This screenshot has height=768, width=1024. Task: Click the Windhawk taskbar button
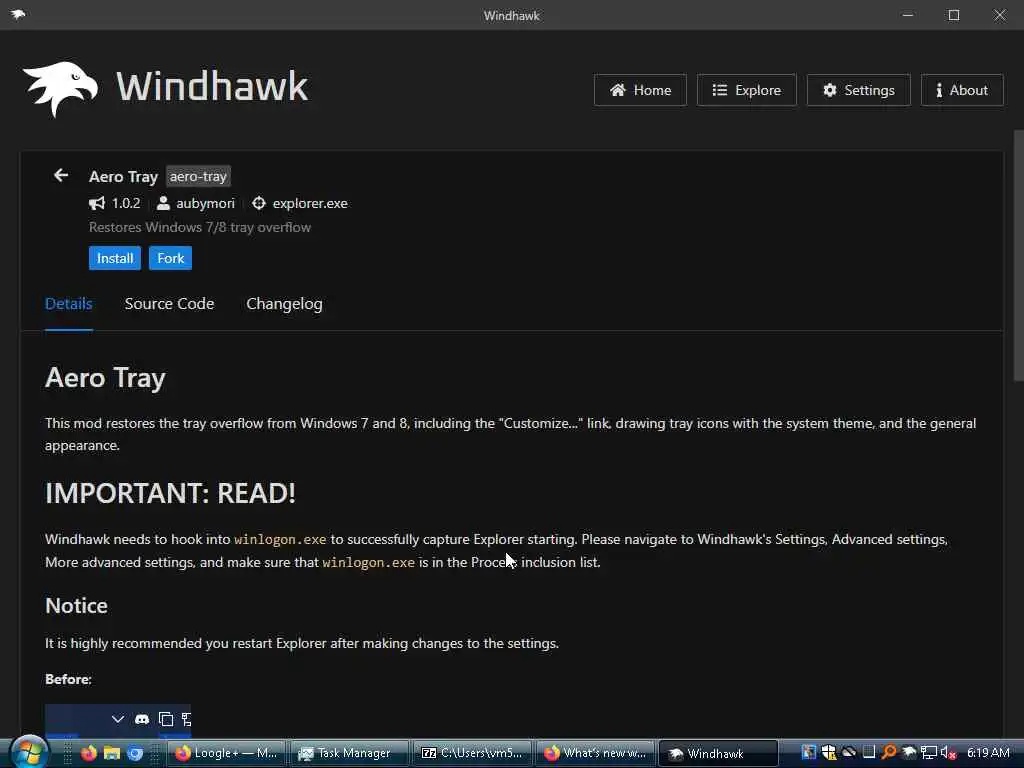(x=718, y=753)
